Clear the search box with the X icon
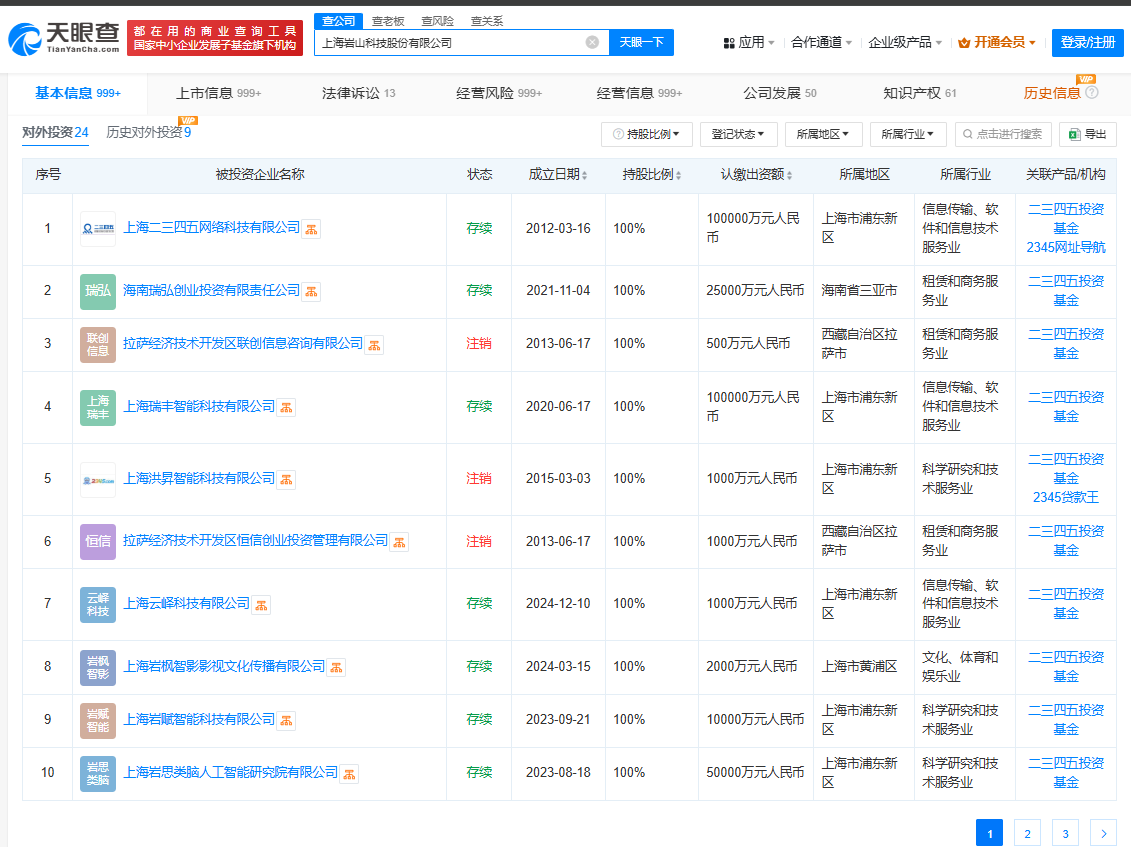Screen dimensions: 1131x847 pos(592,42)
